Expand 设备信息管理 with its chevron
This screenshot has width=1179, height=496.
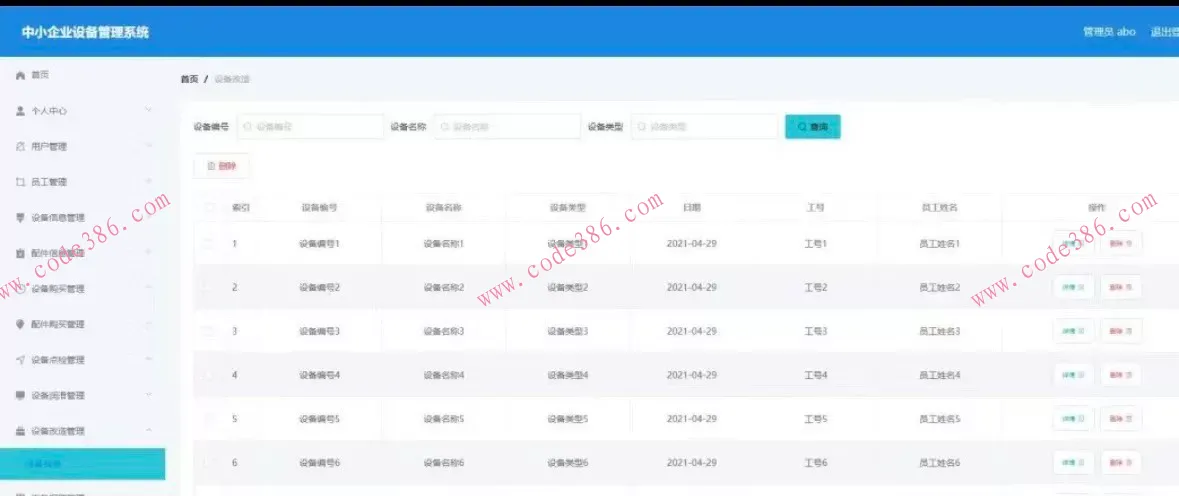coord(148,217)
